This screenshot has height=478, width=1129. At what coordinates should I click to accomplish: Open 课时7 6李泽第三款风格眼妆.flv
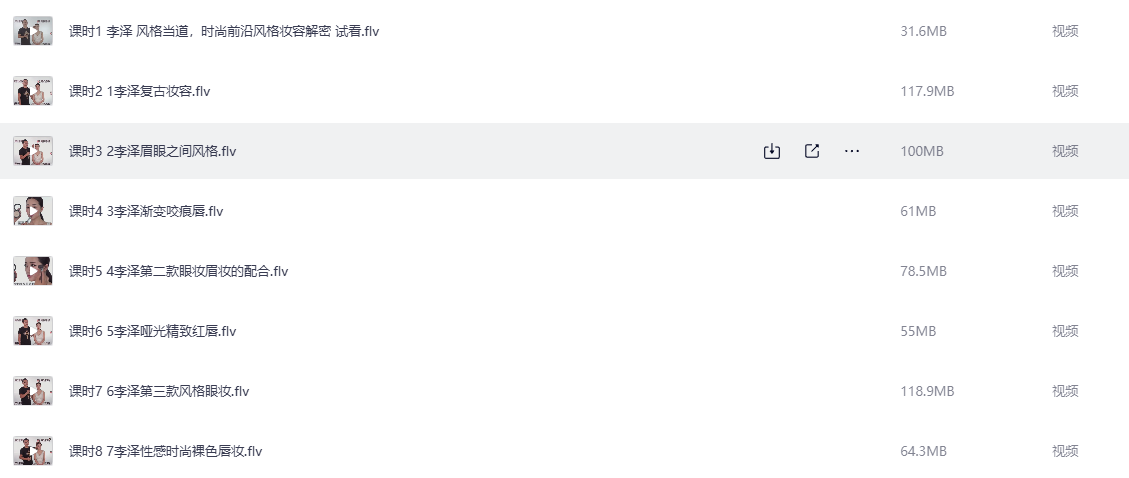(159, 391)
